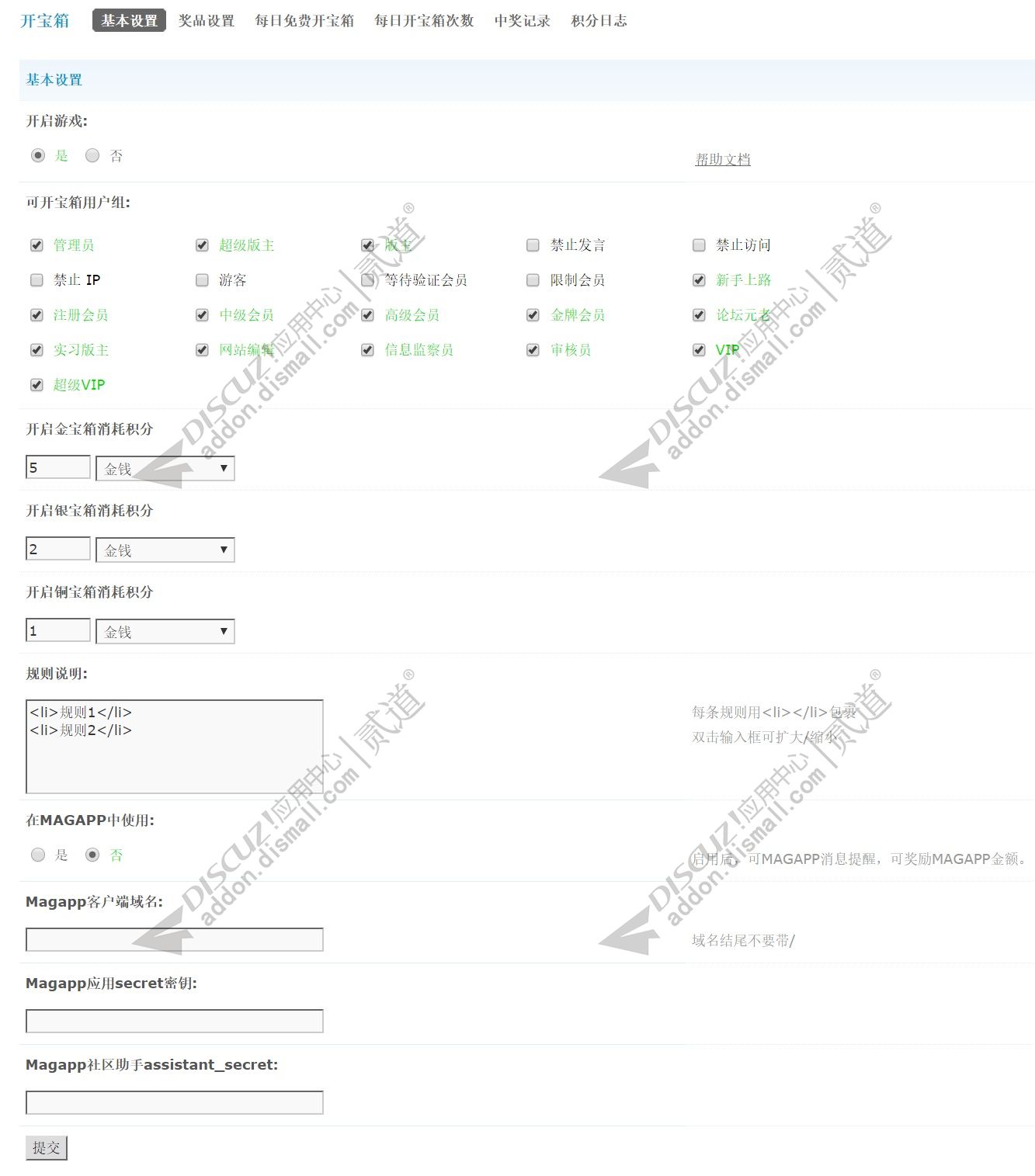Click the Magapp应用secret密钥 input field

(175, 1022)
